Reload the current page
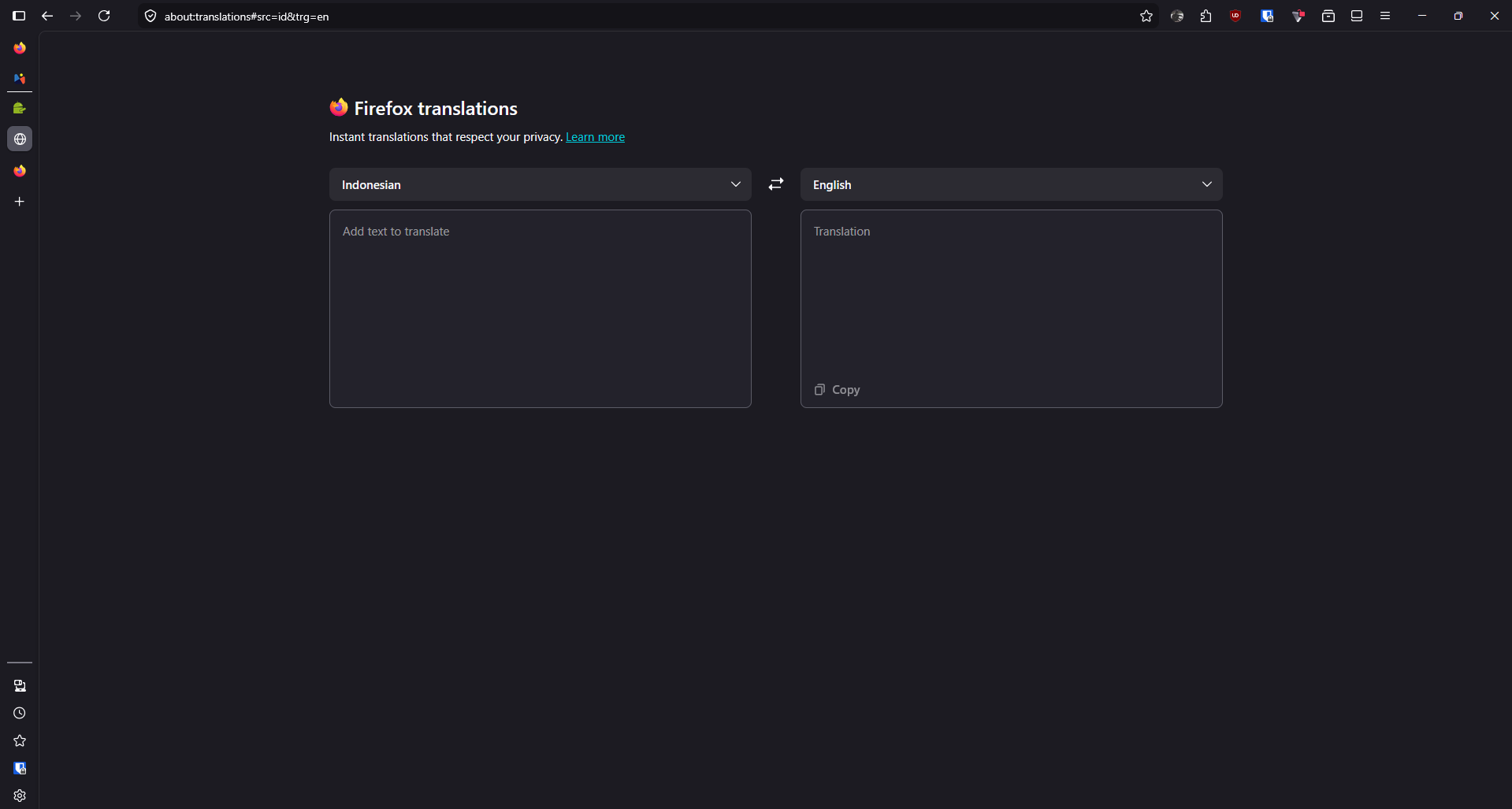Image resolution: width=1512 pixels, height=809 pixels. point(104,16)
